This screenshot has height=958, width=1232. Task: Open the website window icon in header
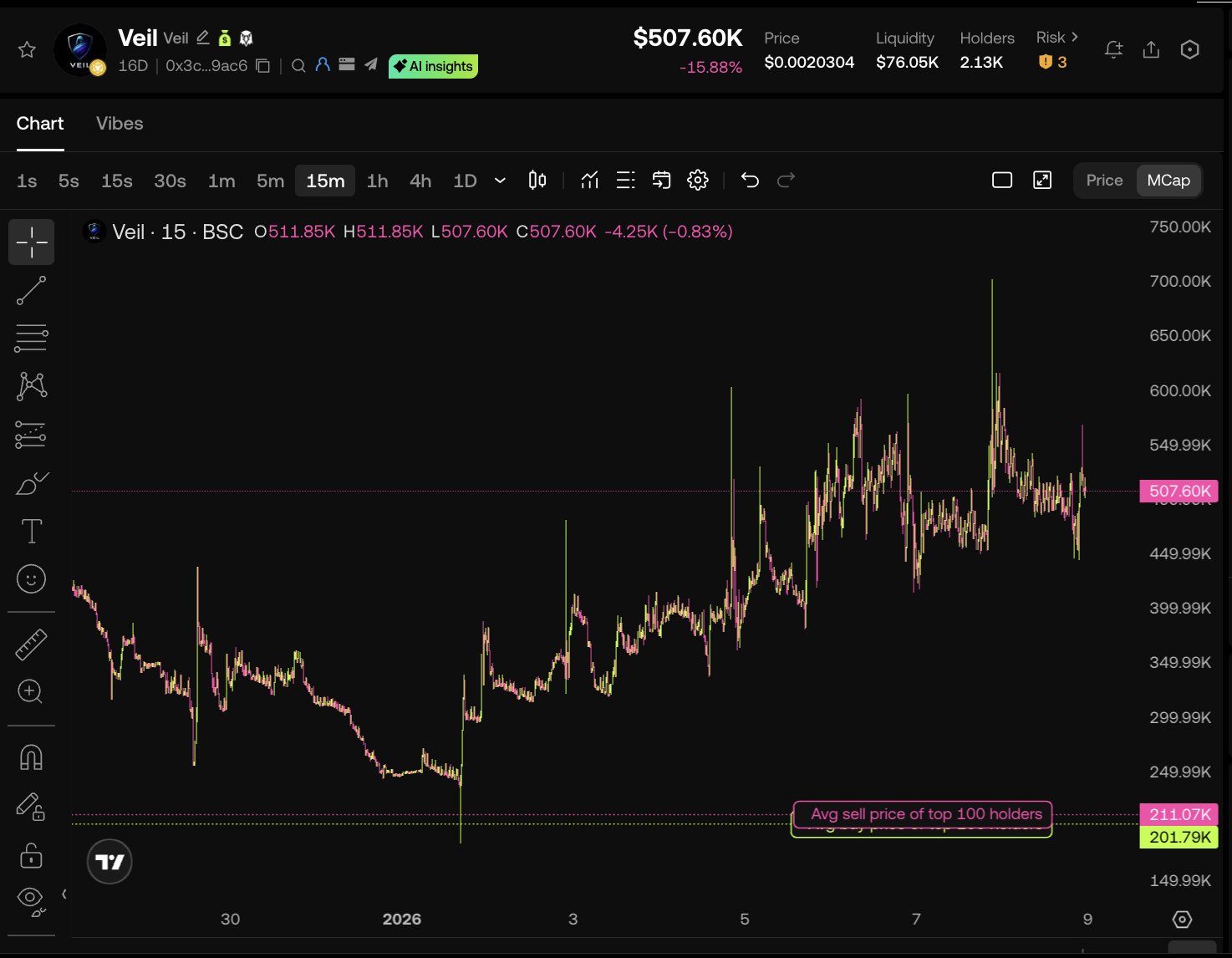coord(347,64)
